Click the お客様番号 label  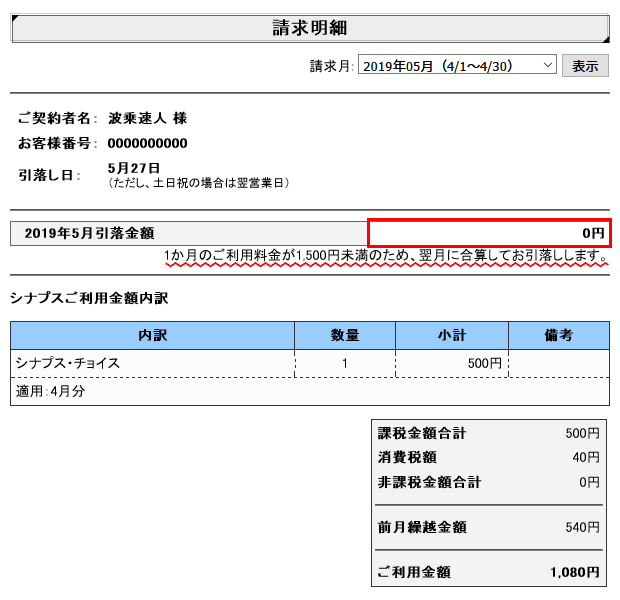(x=57, y=143)
